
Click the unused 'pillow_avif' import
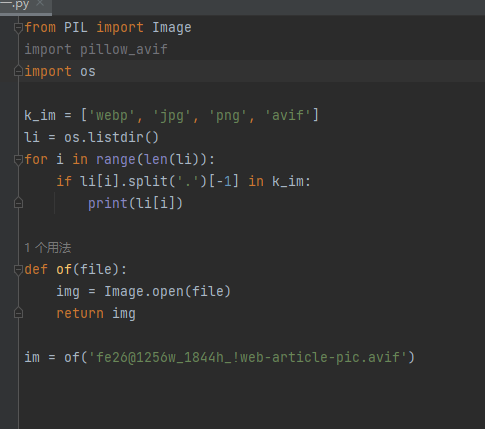click(124, 50)
